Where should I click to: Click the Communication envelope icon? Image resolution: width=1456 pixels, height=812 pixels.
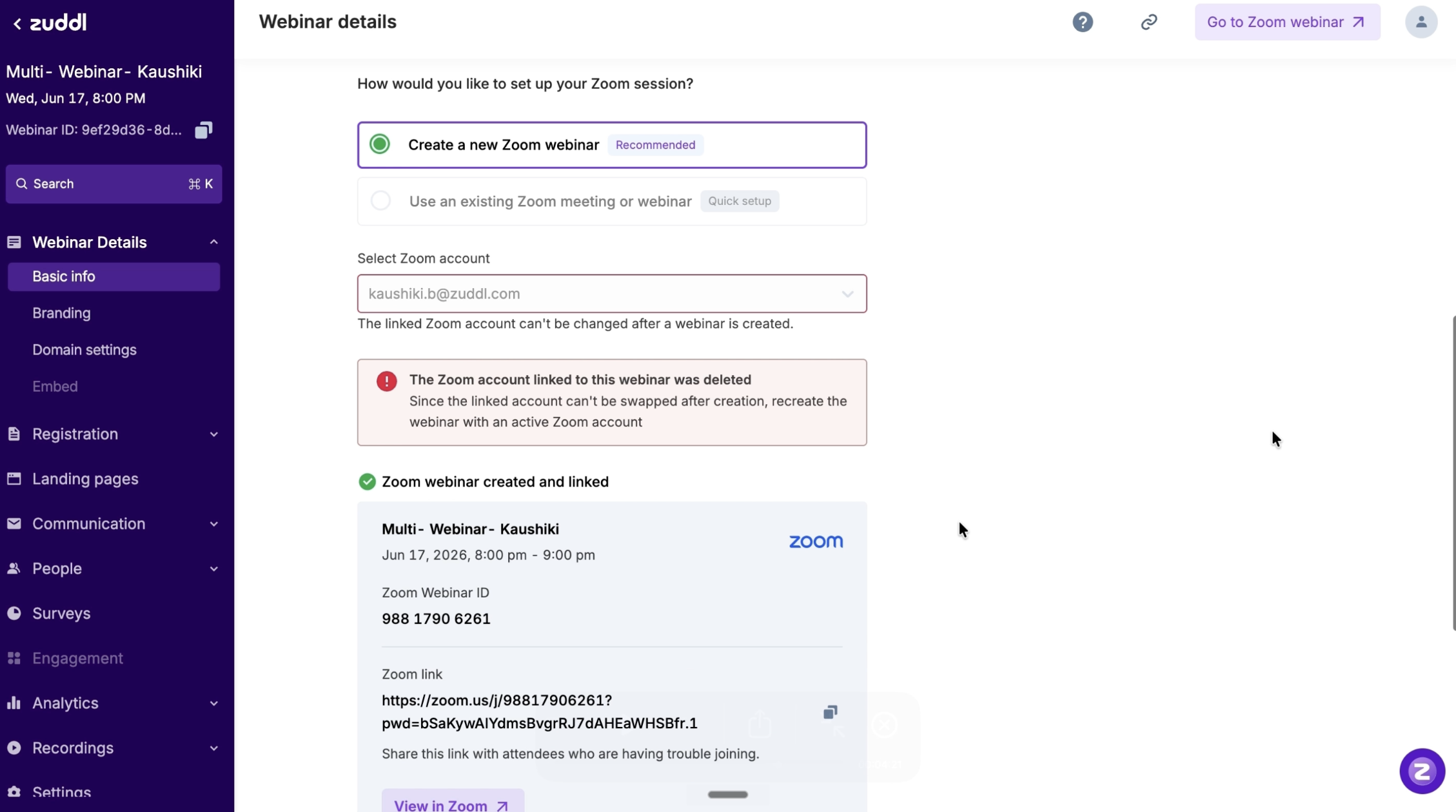point(14,523)
